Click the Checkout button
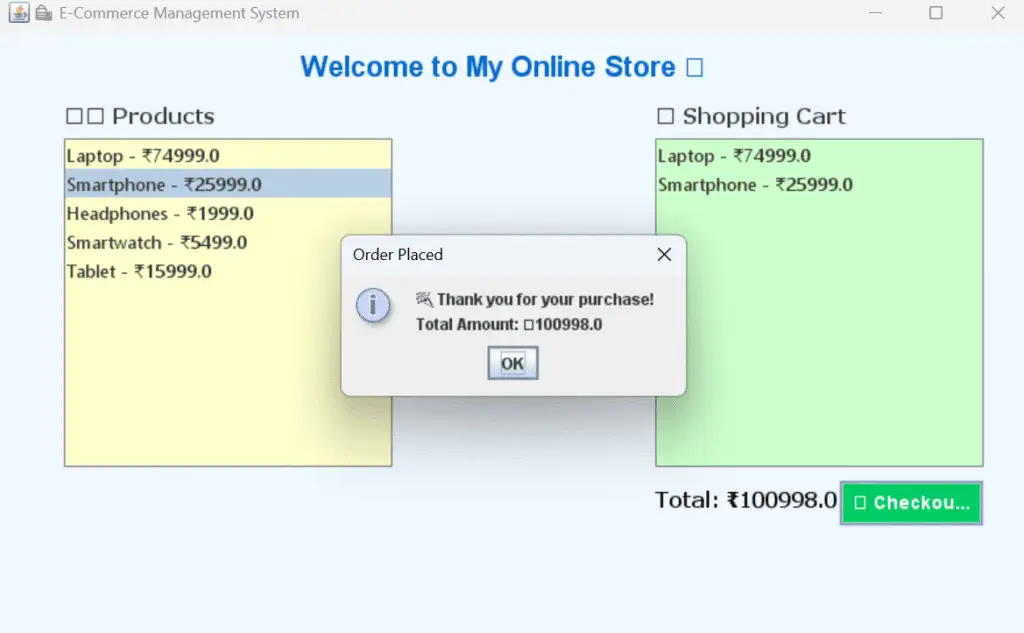The image size is (1024, 633). coord(911,503)
